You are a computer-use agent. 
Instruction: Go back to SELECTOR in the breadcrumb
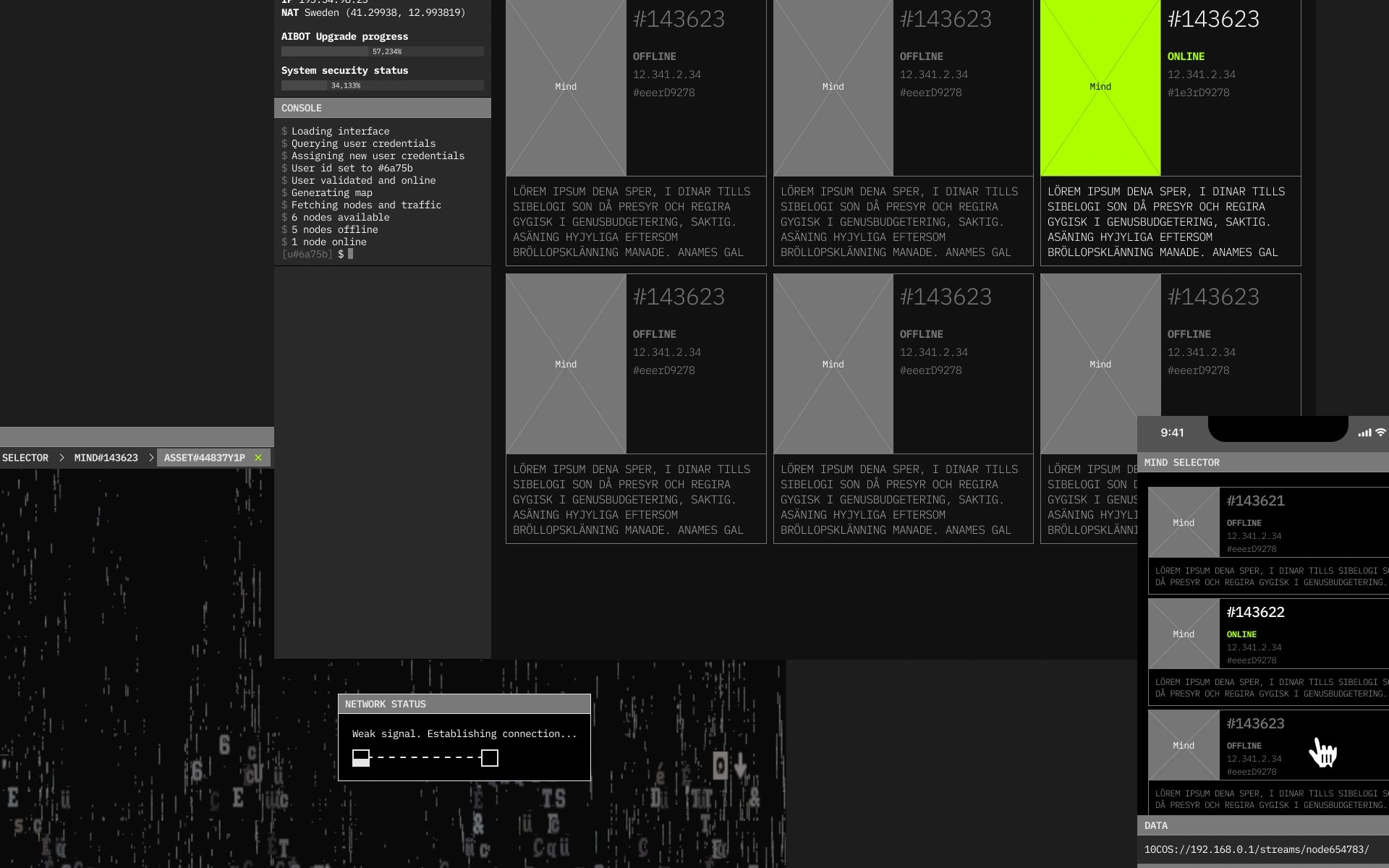(25, 458)
